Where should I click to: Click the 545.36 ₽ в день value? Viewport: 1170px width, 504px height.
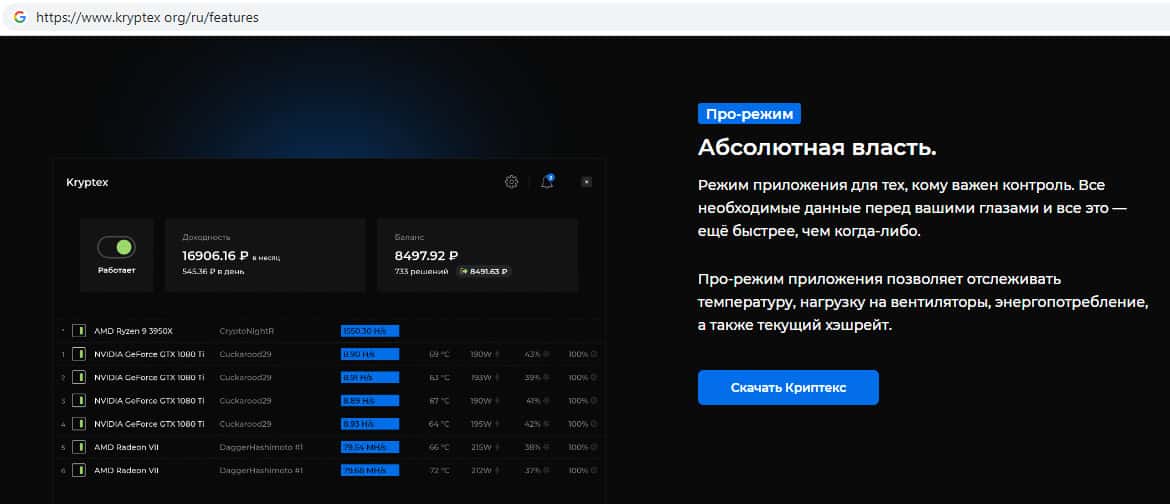click(x=213, y=271)
